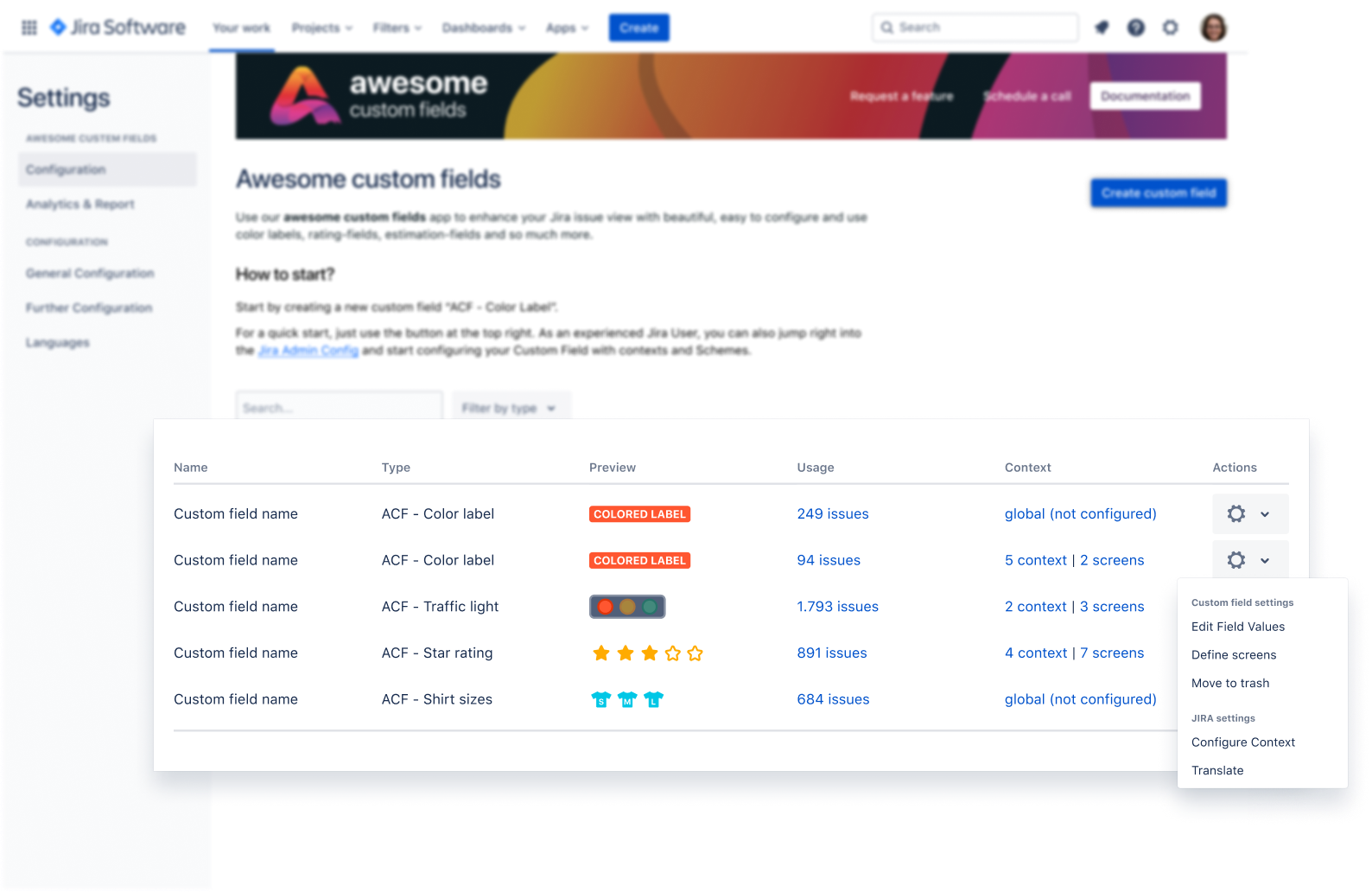The width and height of the screenshot is (1372, 892).
Task: Click the Jira Software logo
Action: tap(118, 28)
